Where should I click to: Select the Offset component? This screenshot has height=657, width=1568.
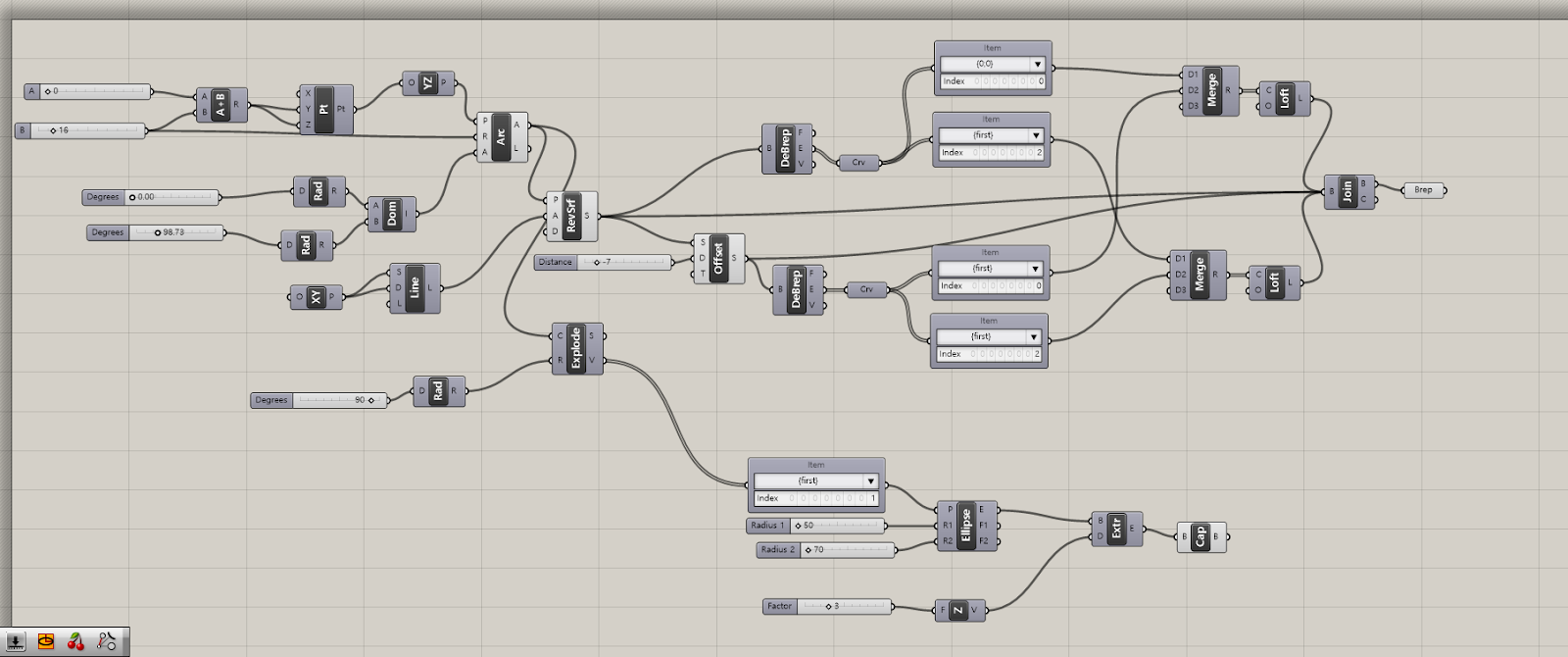pyautogui.click(x=719, y=259)
